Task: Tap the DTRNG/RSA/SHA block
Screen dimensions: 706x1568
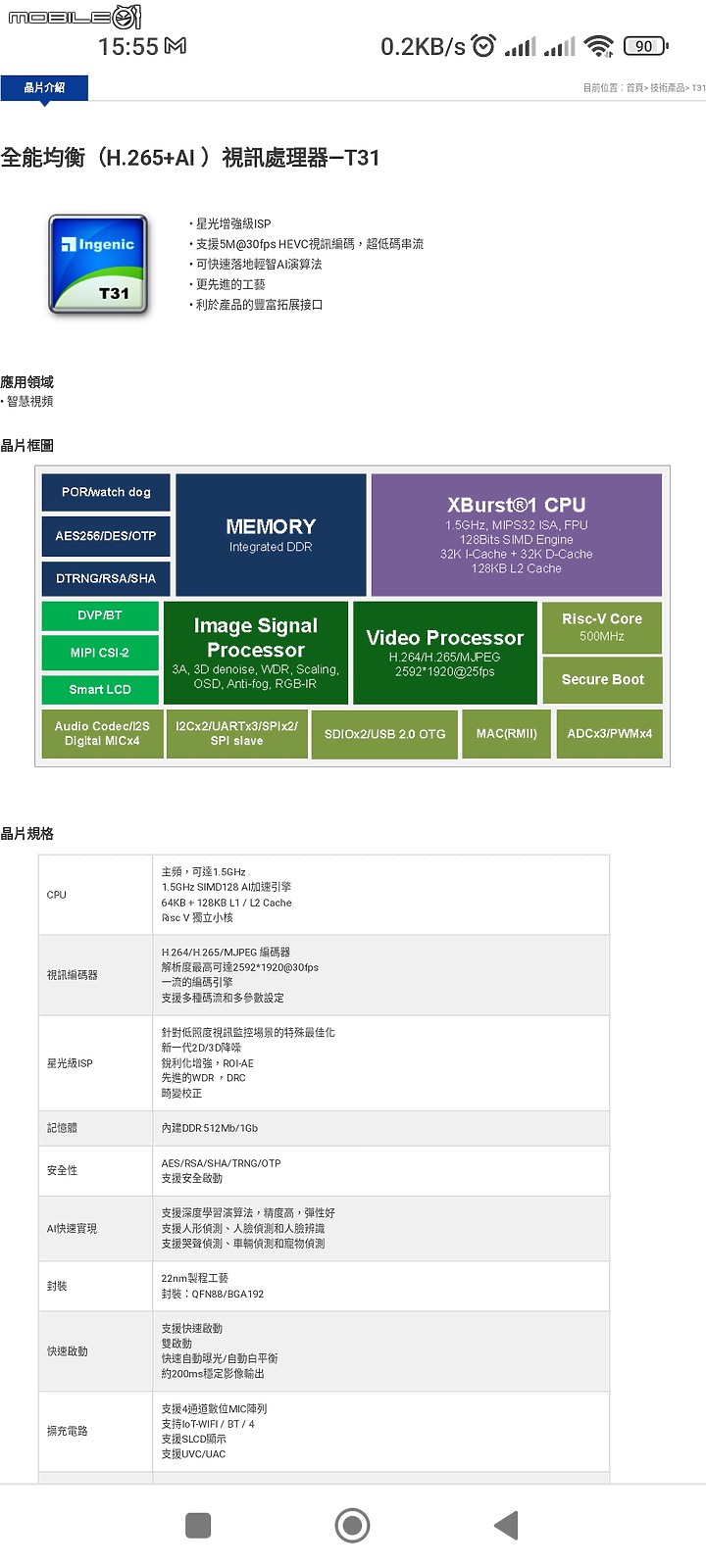Action: click(x=106, y=578)
